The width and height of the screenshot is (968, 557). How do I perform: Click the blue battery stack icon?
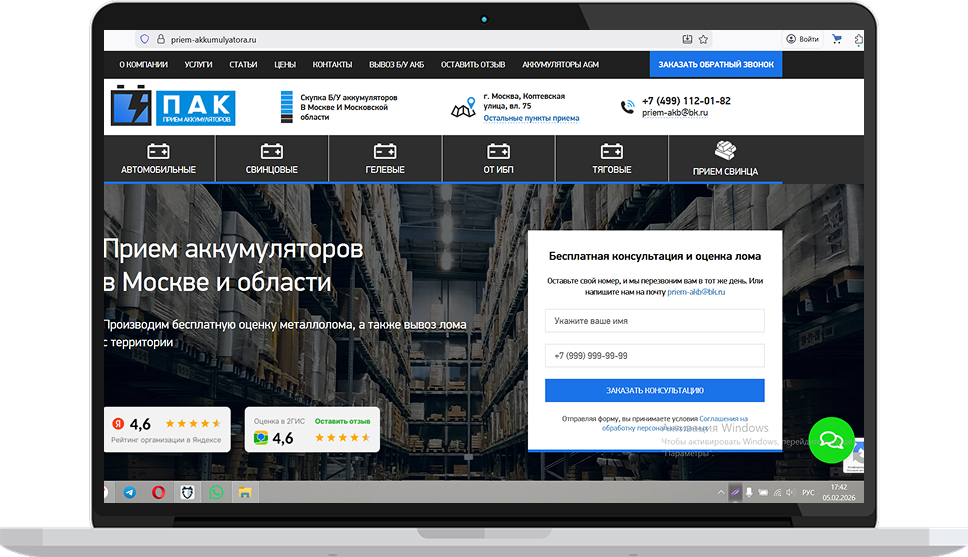(x=286, y=107)
